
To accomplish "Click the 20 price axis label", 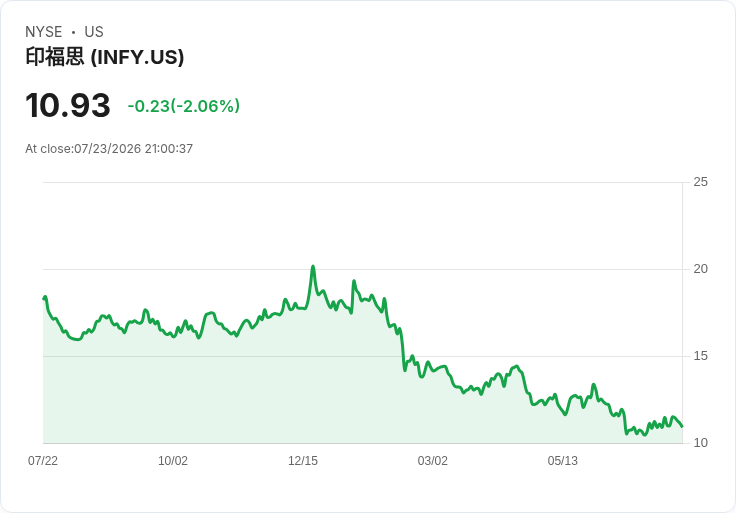I will (x=700, y=269).
